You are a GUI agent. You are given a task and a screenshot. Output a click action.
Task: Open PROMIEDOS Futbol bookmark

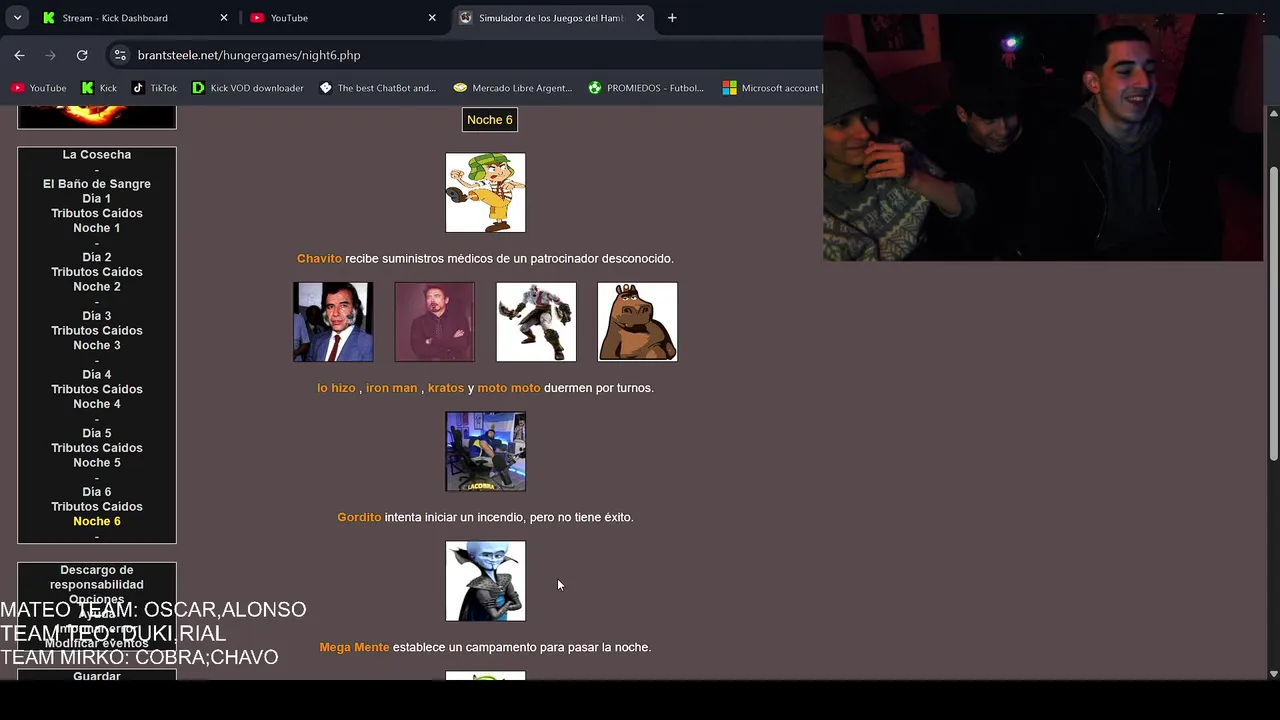click(x=647, y=88)
